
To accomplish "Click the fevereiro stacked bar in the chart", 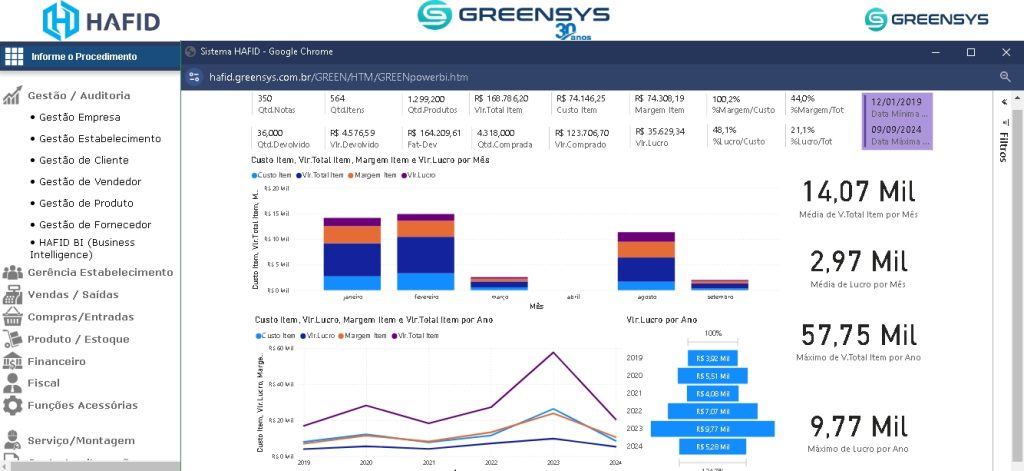I will pyautogui.click(x=425, y=252).
